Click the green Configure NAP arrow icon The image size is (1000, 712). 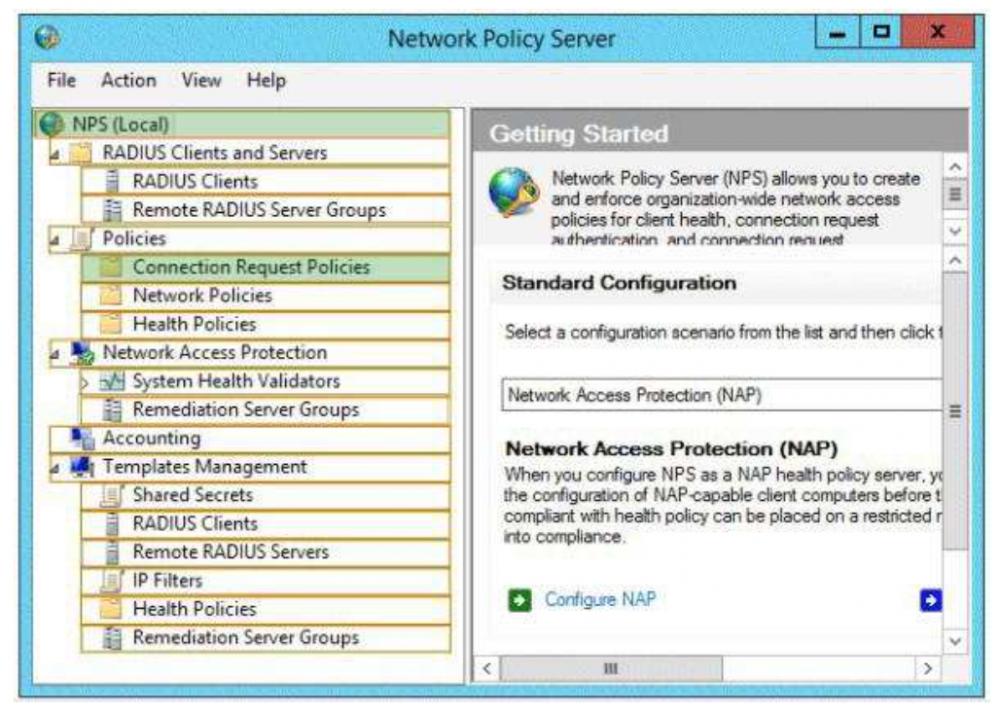coord(520,601)
